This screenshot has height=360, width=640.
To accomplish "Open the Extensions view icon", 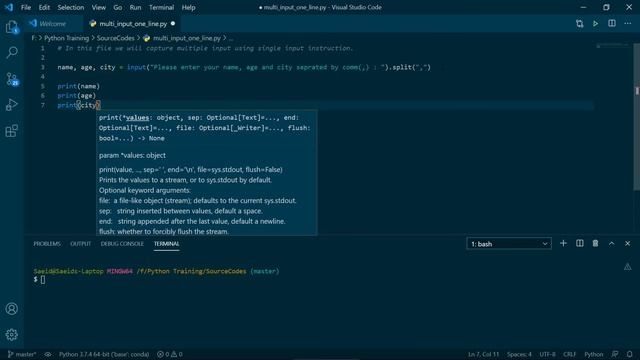I will pyautogui.click(x=12, y=131).
